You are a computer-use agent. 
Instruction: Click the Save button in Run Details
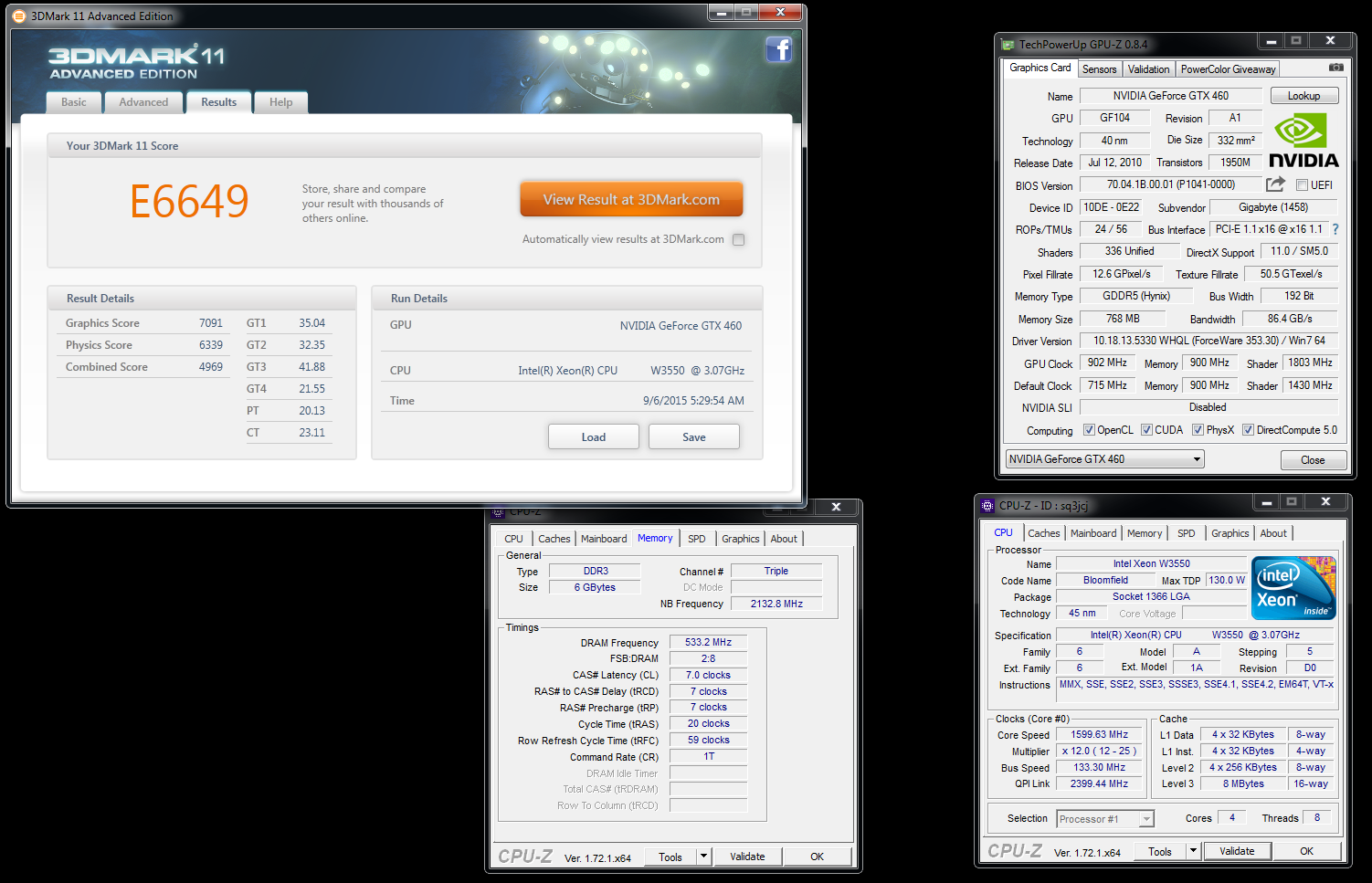point(694,437)
